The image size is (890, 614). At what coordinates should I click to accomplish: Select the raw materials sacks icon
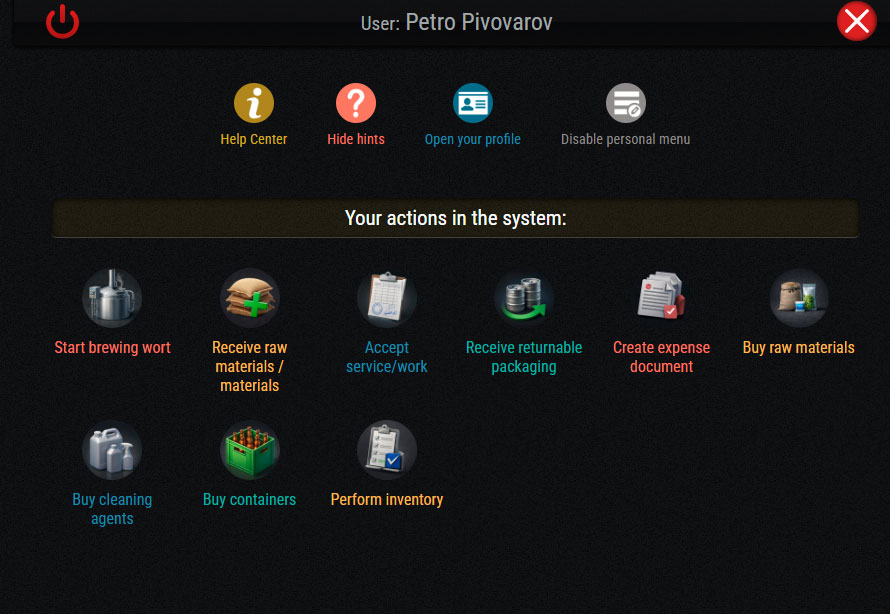tap(249, 299)
